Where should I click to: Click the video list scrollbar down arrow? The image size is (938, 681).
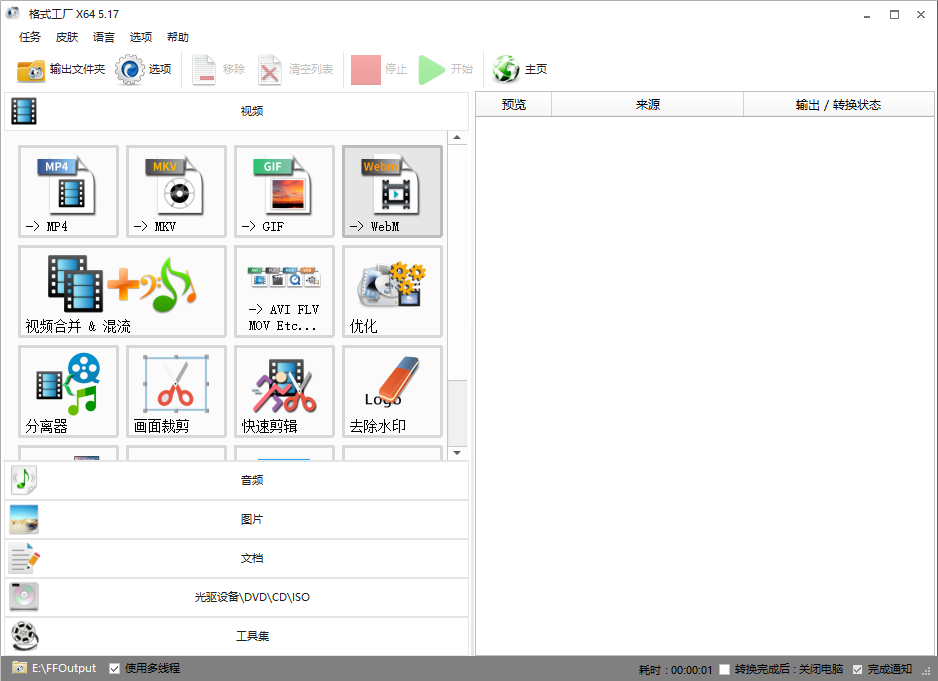pyautogui.click(x=457, y=453)
